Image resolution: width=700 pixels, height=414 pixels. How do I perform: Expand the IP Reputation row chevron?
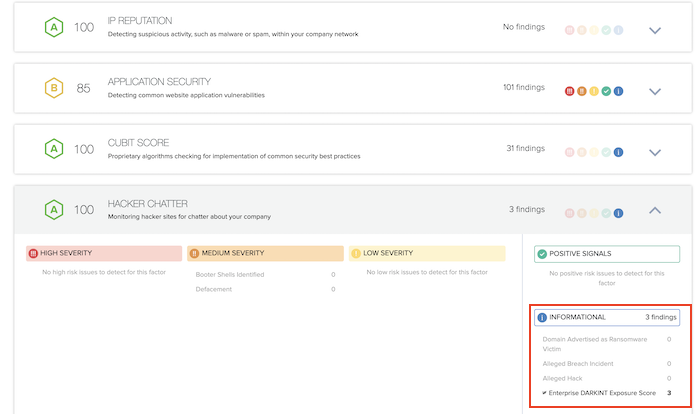654,30
